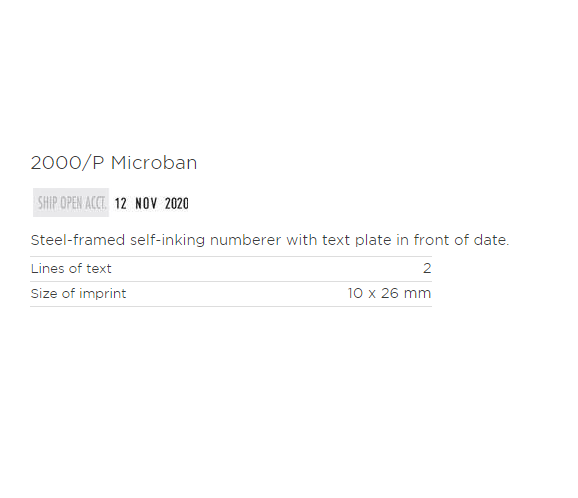This screenshot has width=578, height=498.
Task: Click the word ACCT. on the grey plate
Action: coord(95,203)
